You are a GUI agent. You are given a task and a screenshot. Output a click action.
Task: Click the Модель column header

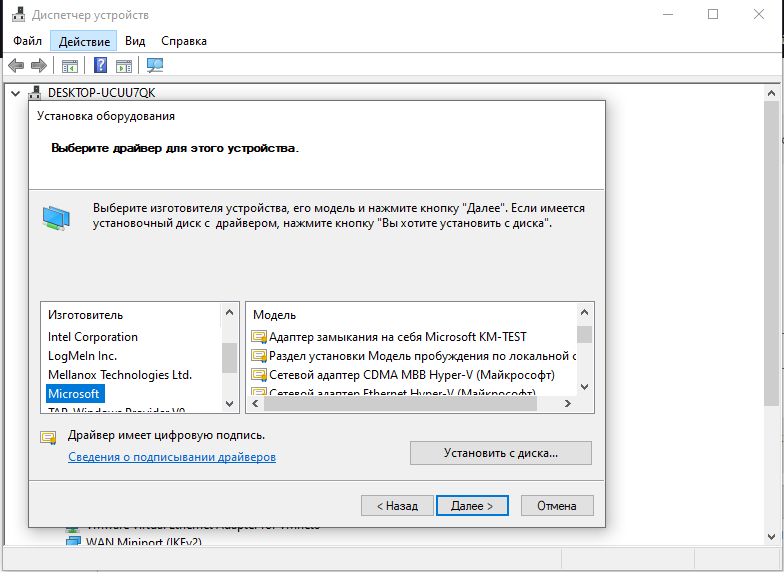274,315
